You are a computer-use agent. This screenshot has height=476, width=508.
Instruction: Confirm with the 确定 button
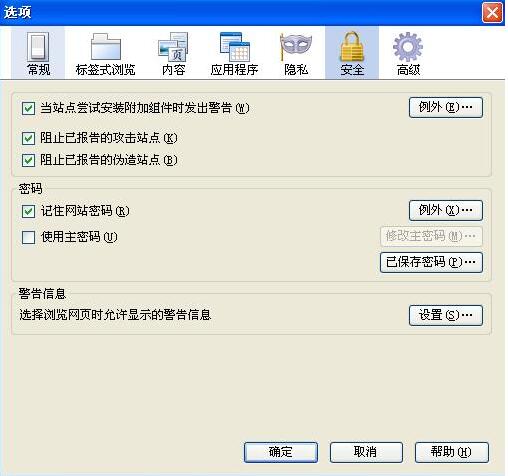click(281, 452)
